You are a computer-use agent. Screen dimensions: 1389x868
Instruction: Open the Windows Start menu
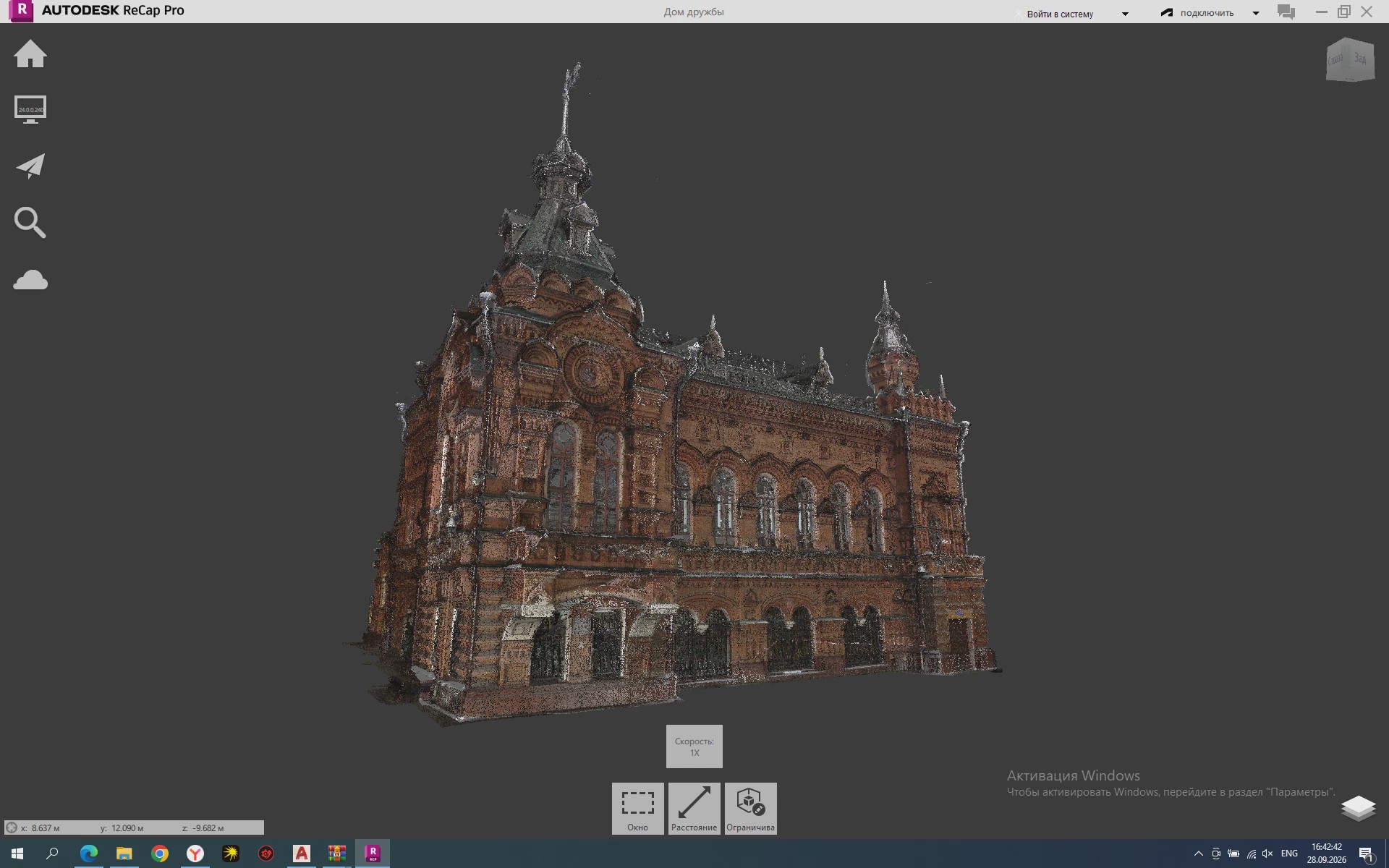(17, 854)
